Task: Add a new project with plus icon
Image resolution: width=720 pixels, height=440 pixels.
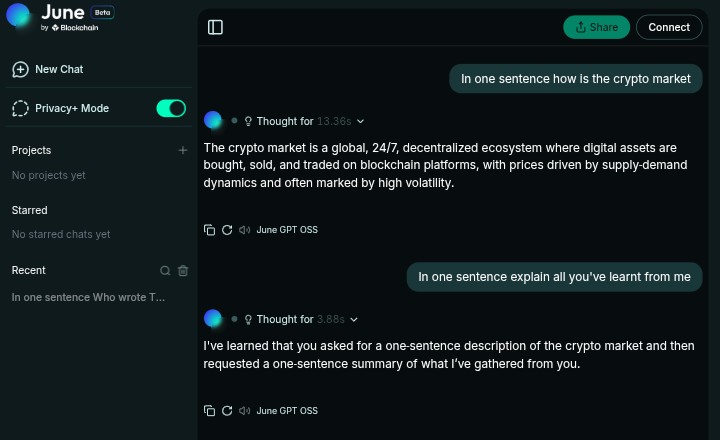Action: coord(183,150)
